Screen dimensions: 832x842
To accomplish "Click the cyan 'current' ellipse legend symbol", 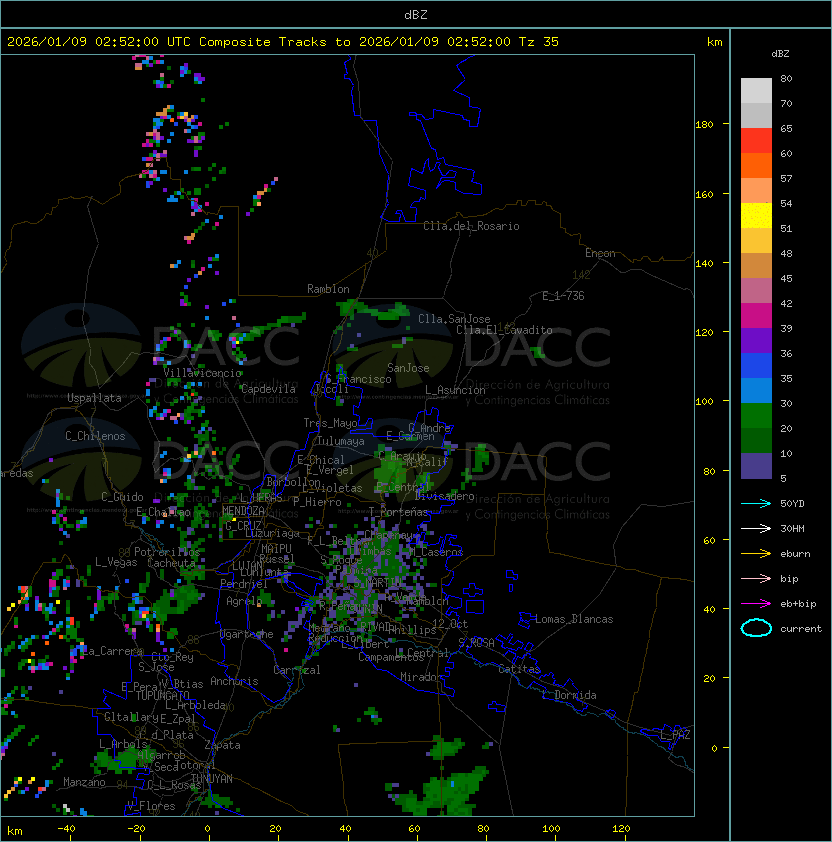I will click(x=756, y=628).
